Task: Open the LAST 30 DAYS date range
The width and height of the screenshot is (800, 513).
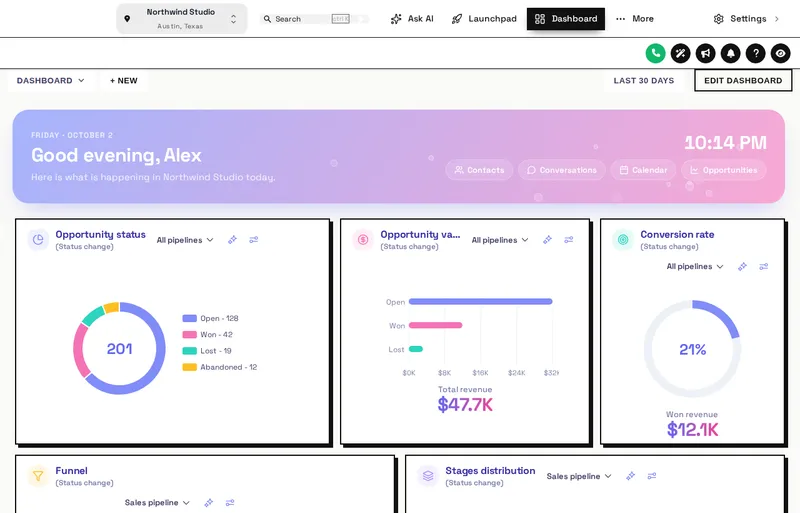Action: (644, 81)
